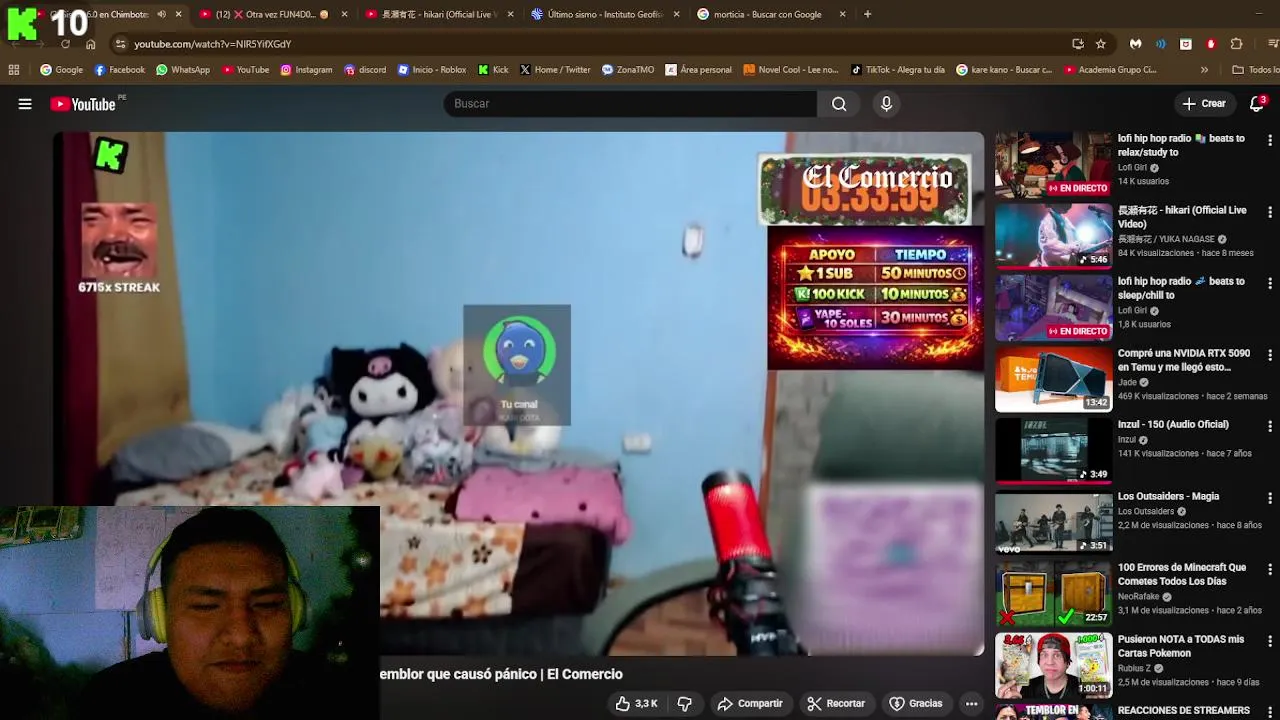Viewport: 1280px width, 720px height.
Task: Open options for 100 Errores de Minecraft
Action: (x=1270, y=569)
